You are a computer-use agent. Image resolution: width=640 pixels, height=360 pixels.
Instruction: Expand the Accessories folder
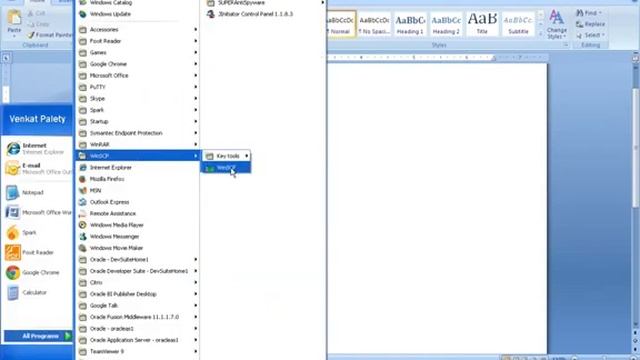[x=138, y=29]
